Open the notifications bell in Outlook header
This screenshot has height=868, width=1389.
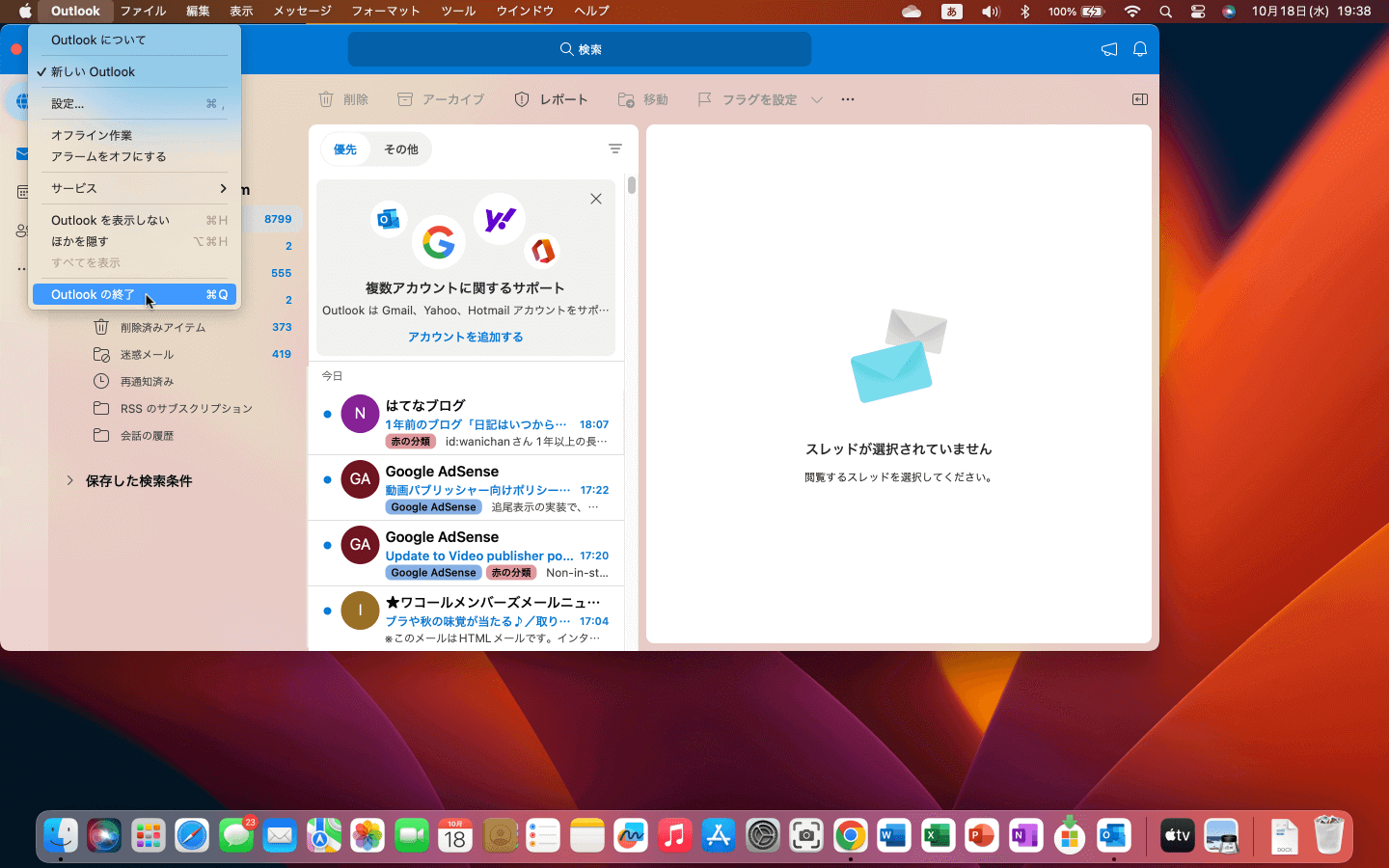pos(1140,49)
